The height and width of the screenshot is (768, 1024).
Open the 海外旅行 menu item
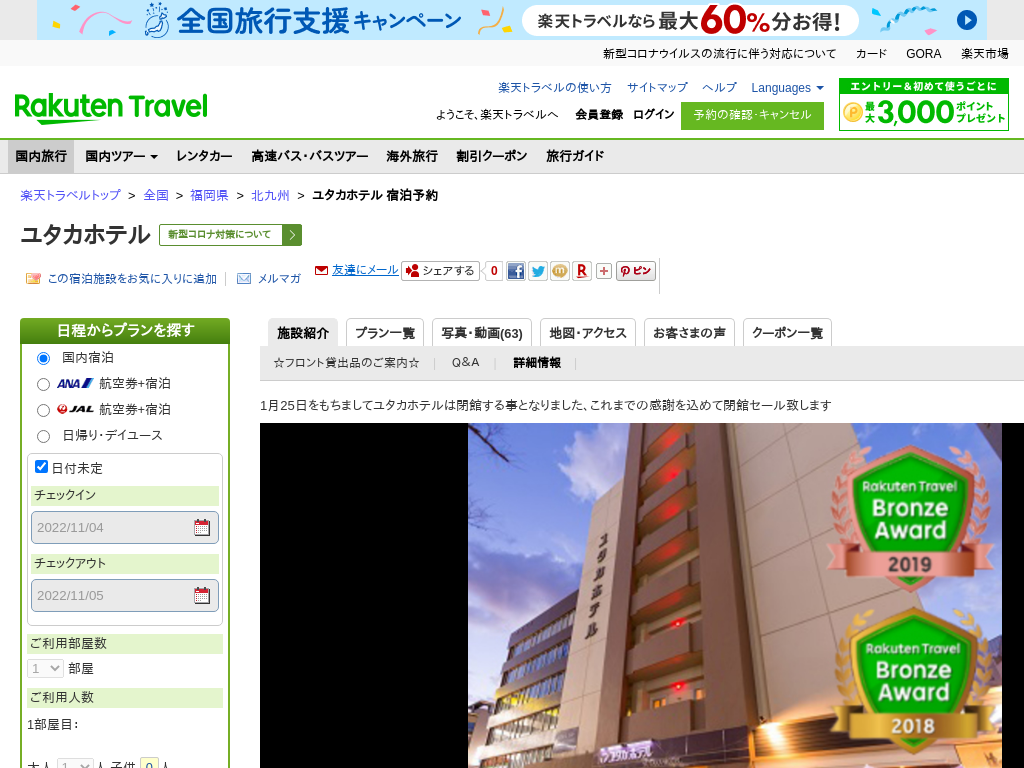pyautogui.click(x=412, y=156)
